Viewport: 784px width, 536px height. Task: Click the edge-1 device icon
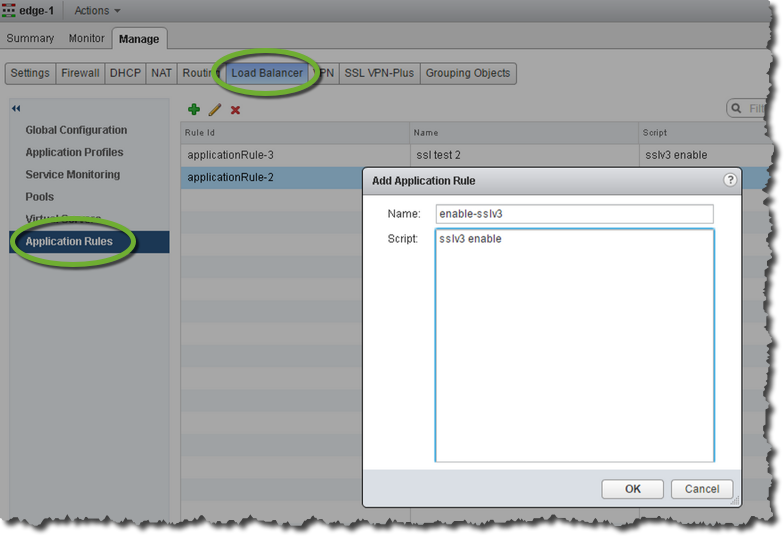click(8, 10)
